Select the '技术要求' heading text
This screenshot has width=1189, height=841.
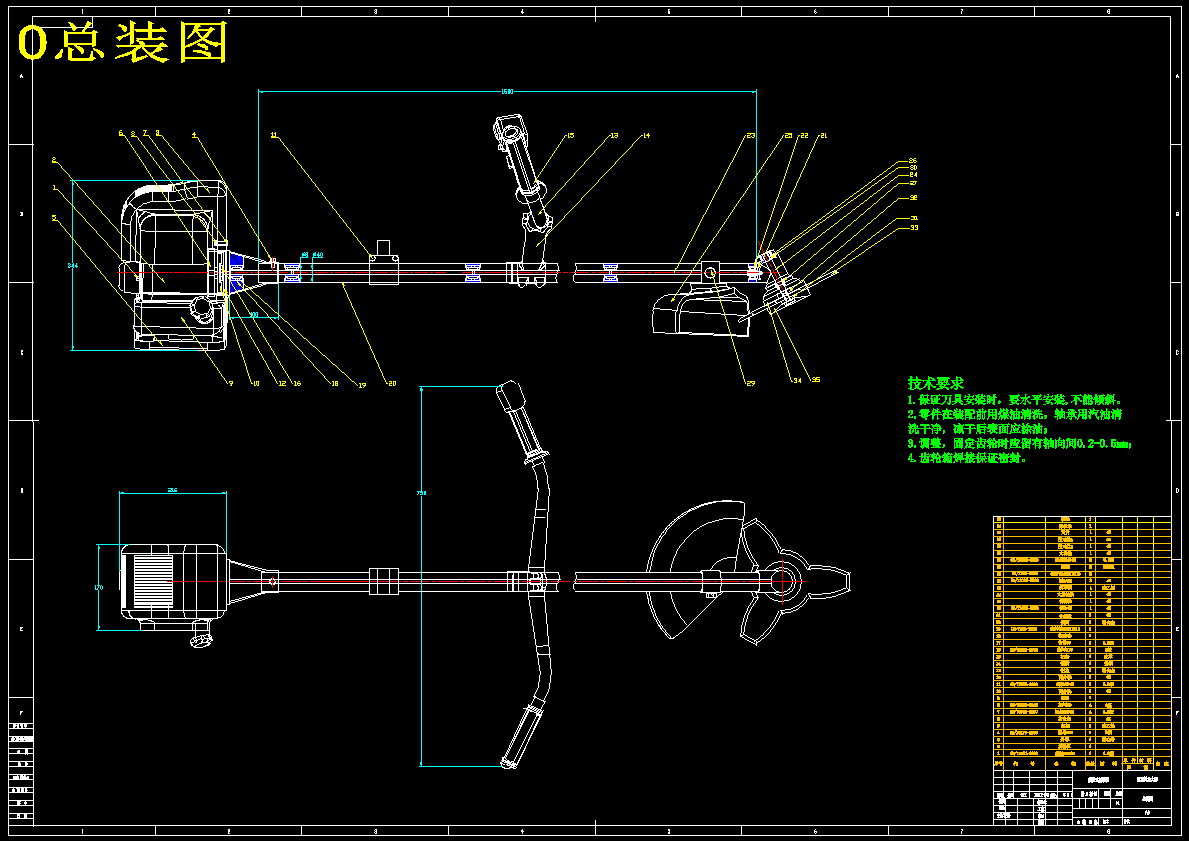(x=935, y=384)
